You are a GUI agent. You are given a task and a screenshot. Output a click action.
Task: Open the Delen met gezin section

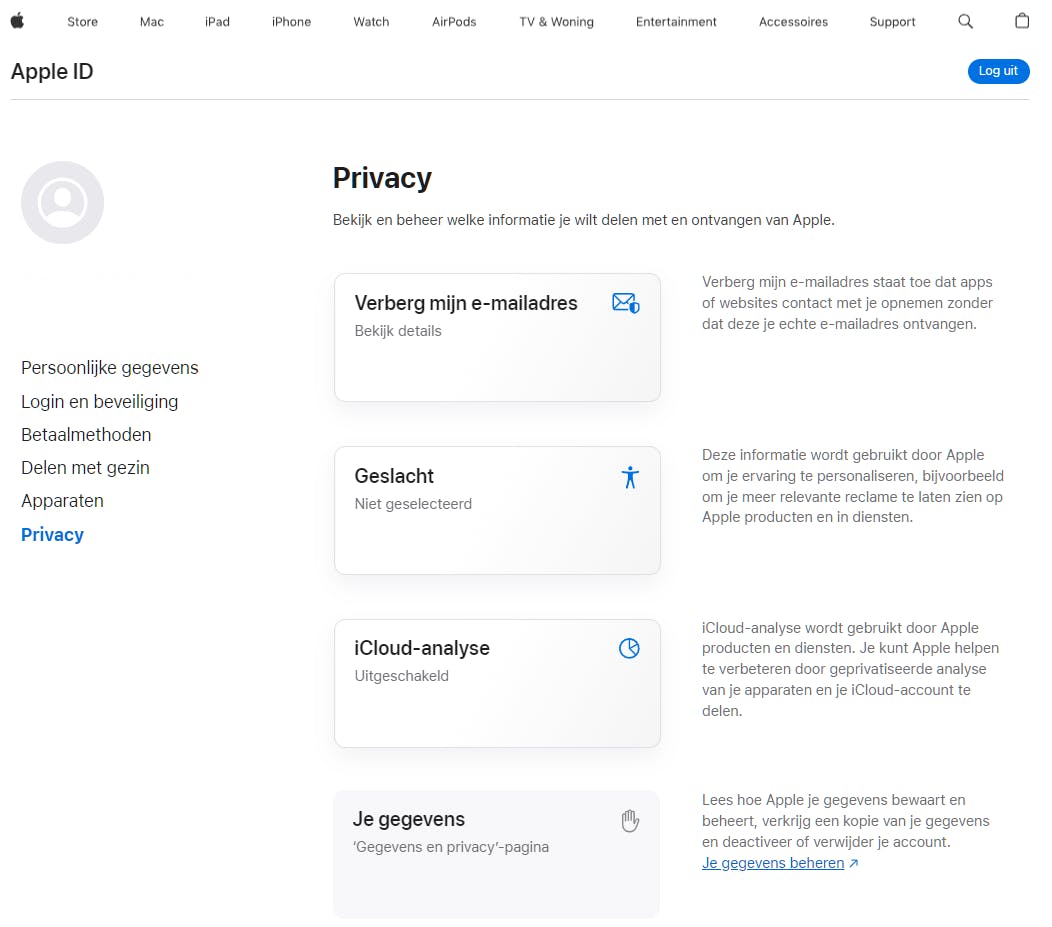point(85,468)
